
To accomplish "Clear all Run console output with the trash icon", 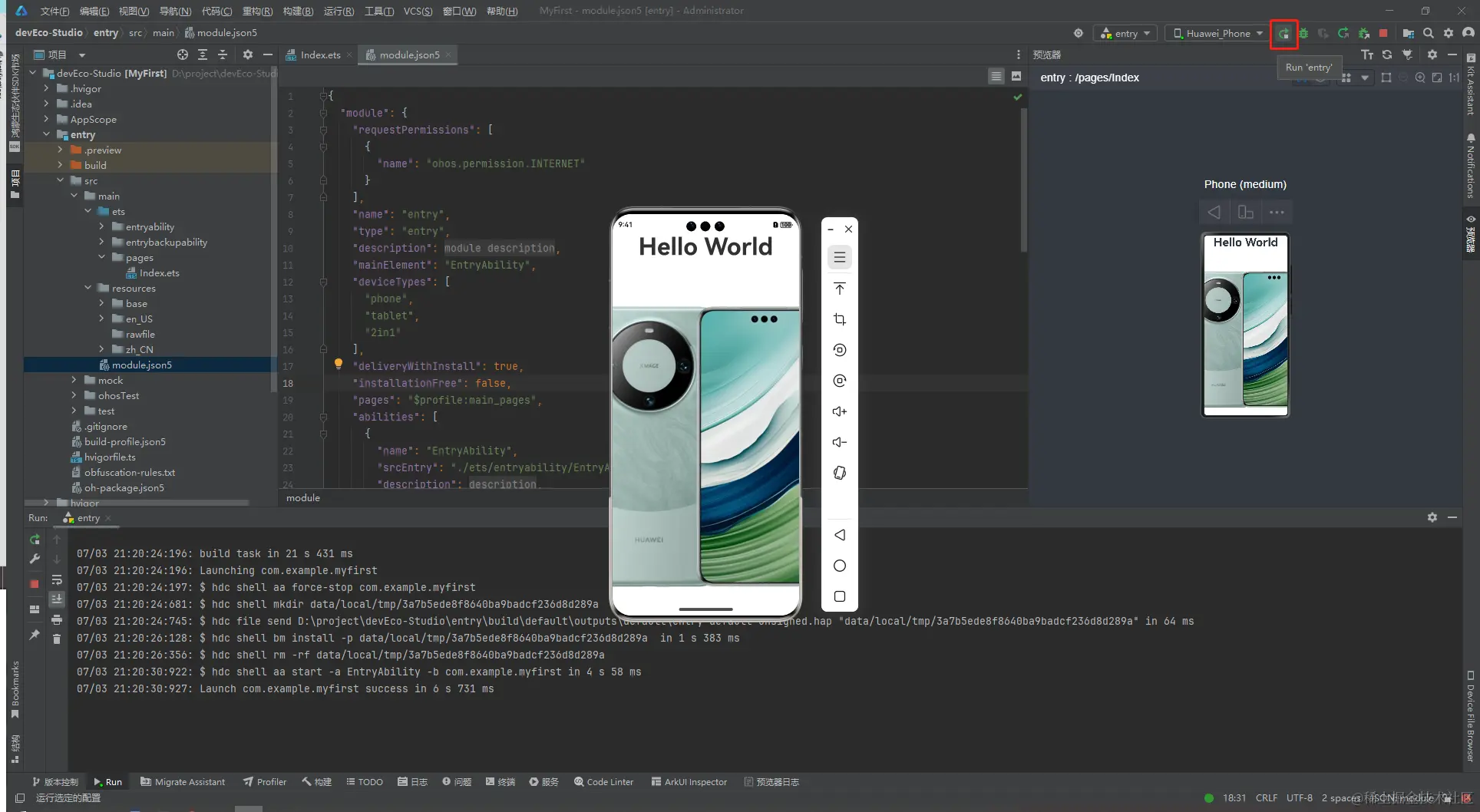I will (57, 639).
